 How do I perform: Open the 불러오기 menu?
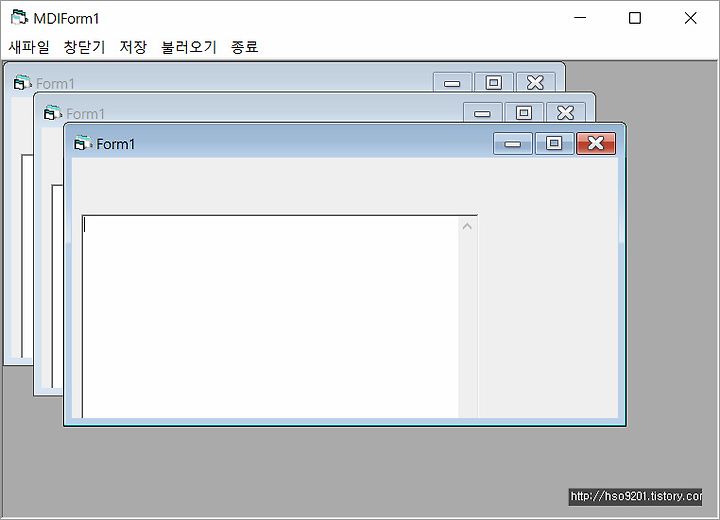coord(189,47)
